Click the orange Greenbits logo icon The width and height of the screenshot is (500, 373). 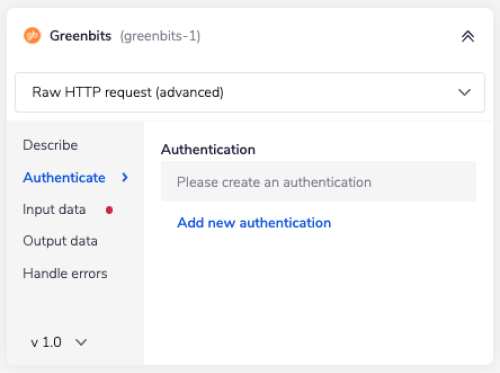tap(32, 36)
